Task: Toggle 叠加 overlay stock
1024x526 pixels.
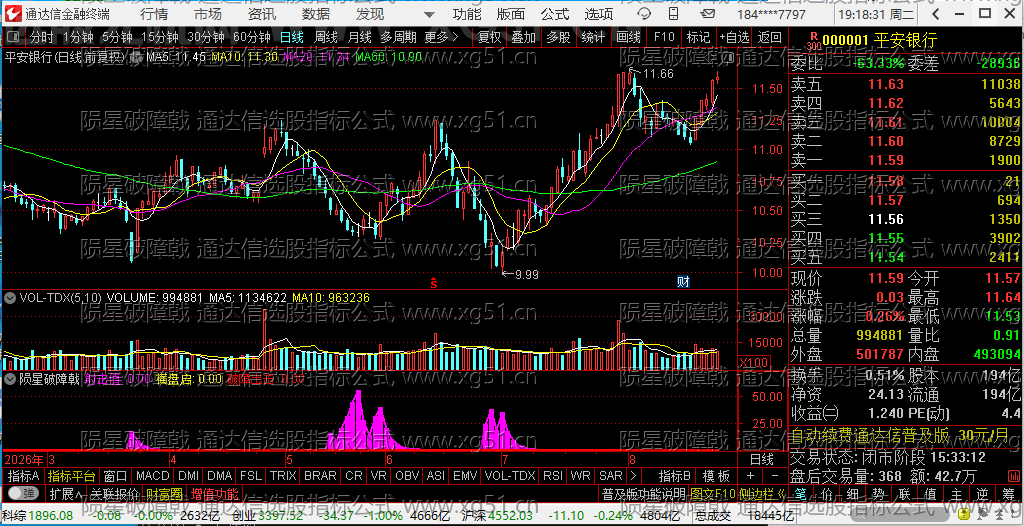Action: [x=523, y=38]
